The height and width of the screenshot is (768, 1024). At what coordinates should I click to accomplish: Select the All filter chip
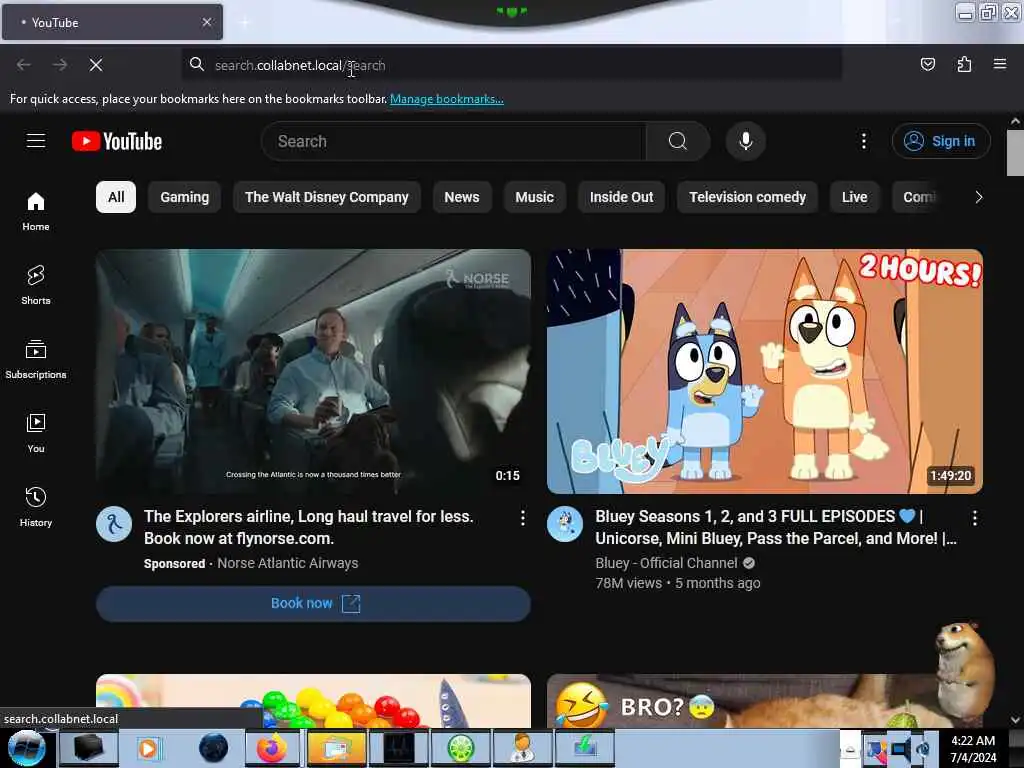pyautogui.click(x=116, y=197)
